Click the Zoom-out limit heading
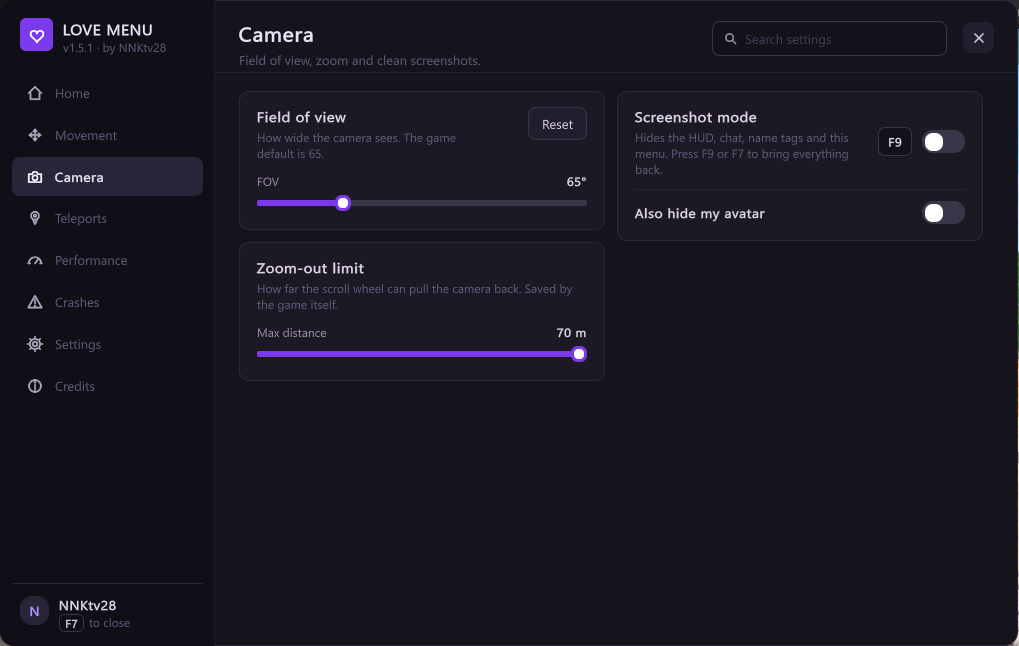 (x=310, y=268)
